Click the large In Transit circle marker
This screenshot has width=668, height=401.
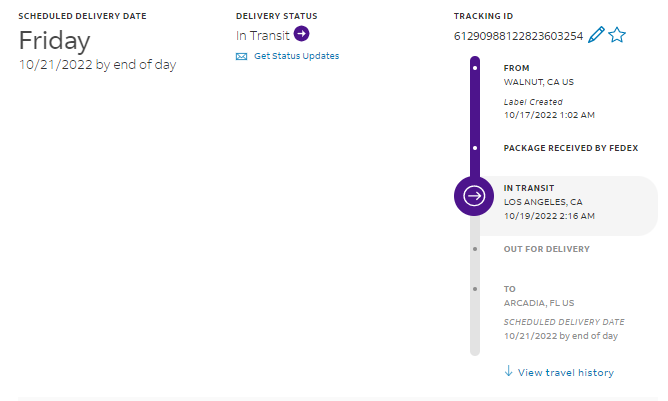475,196
